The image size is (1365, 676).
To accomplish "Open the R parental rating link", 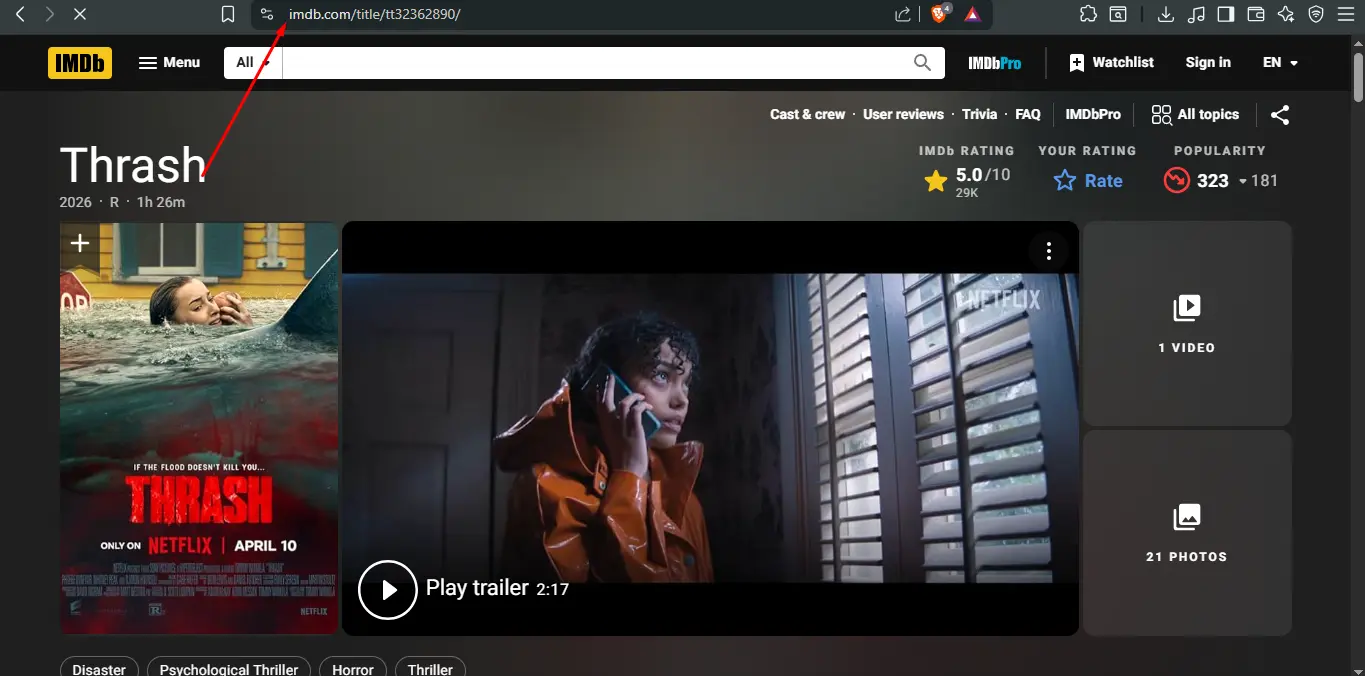I will click(x=114, y=202).
